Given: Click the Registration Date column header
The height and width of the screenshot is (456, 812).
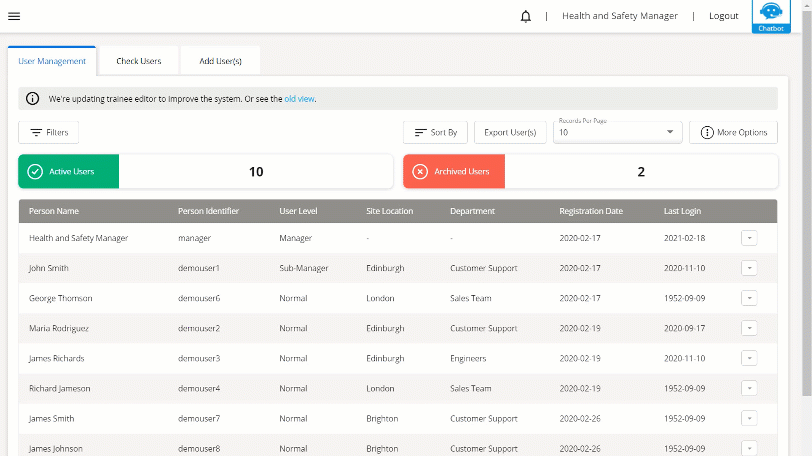Looking at the screenshot, I should coord(590,211).
